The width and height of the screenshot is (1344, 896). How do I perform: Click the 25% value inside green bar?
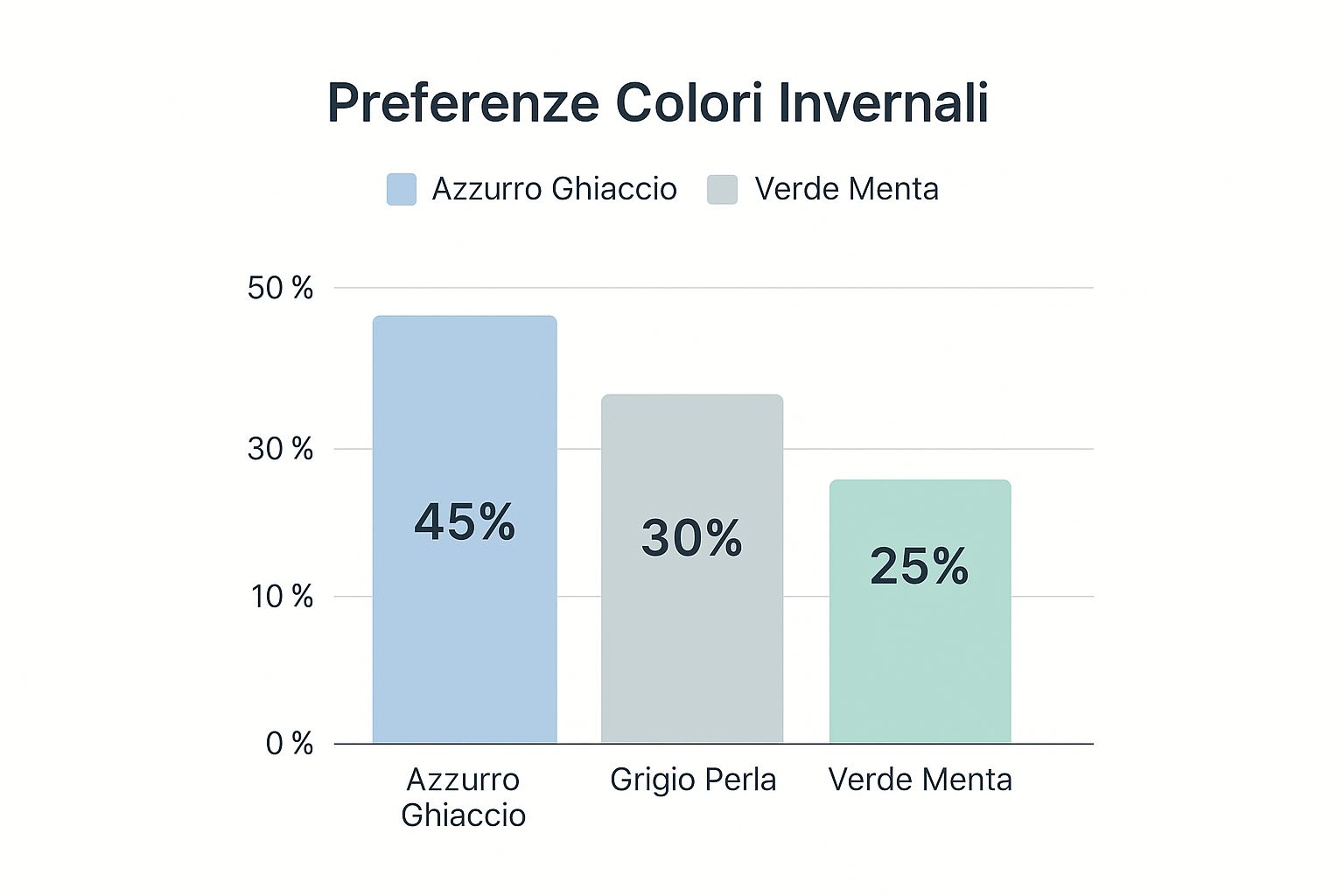point(920,566)
